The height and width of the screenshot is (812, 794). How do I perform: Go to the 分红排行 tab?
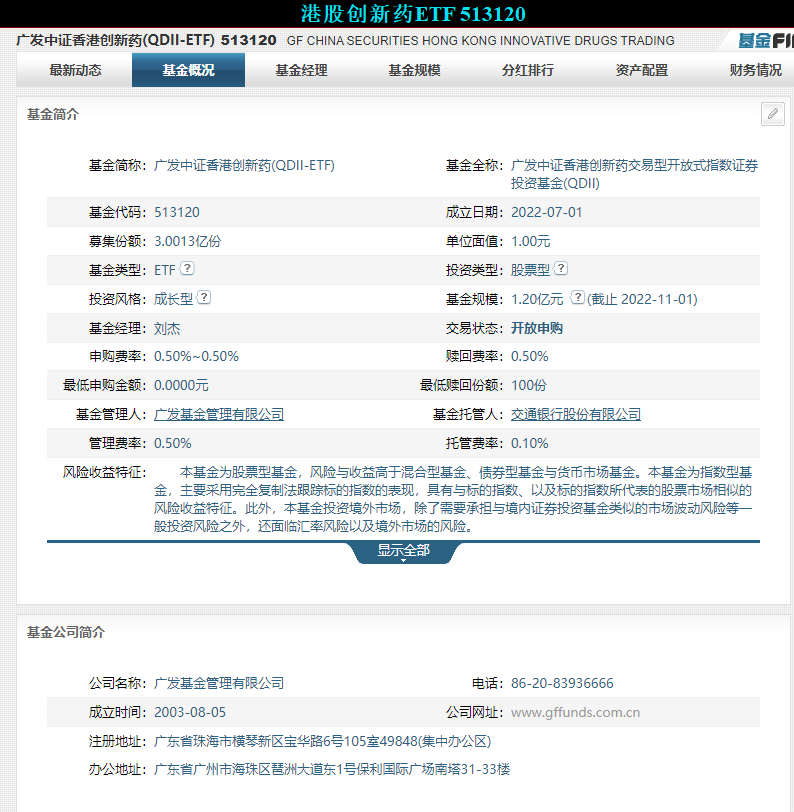click(528, 70)
